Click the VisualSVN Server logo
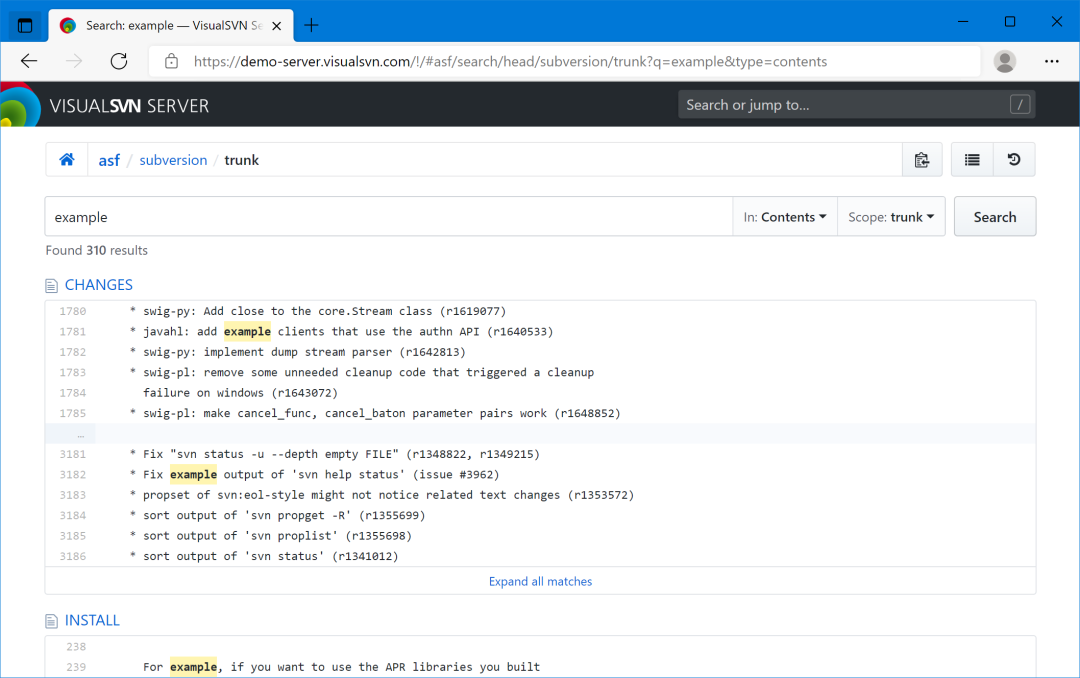The image size is (1080, 678). pos(105,105)
